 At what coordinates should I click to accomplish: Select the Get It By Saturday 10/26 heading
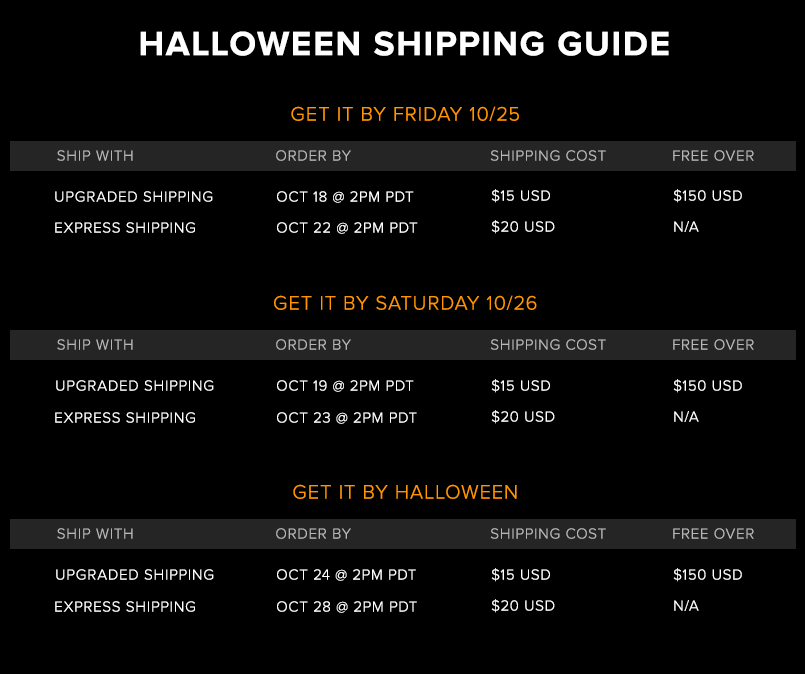coord(405,303)
